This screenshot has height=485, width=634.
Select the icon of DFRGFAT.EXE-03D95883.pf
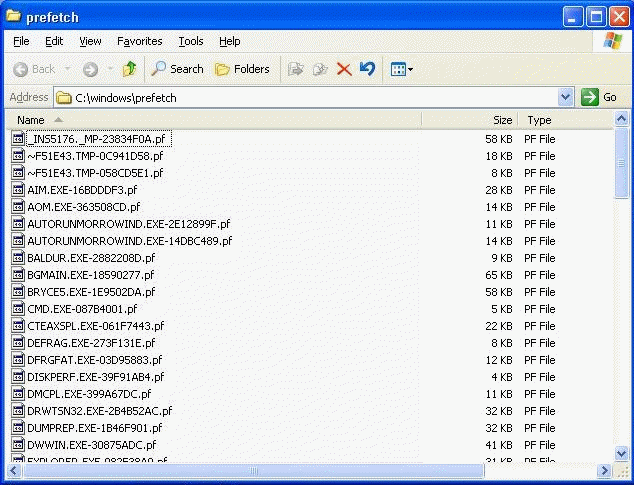pyautogui.click(x=18, y=360)
